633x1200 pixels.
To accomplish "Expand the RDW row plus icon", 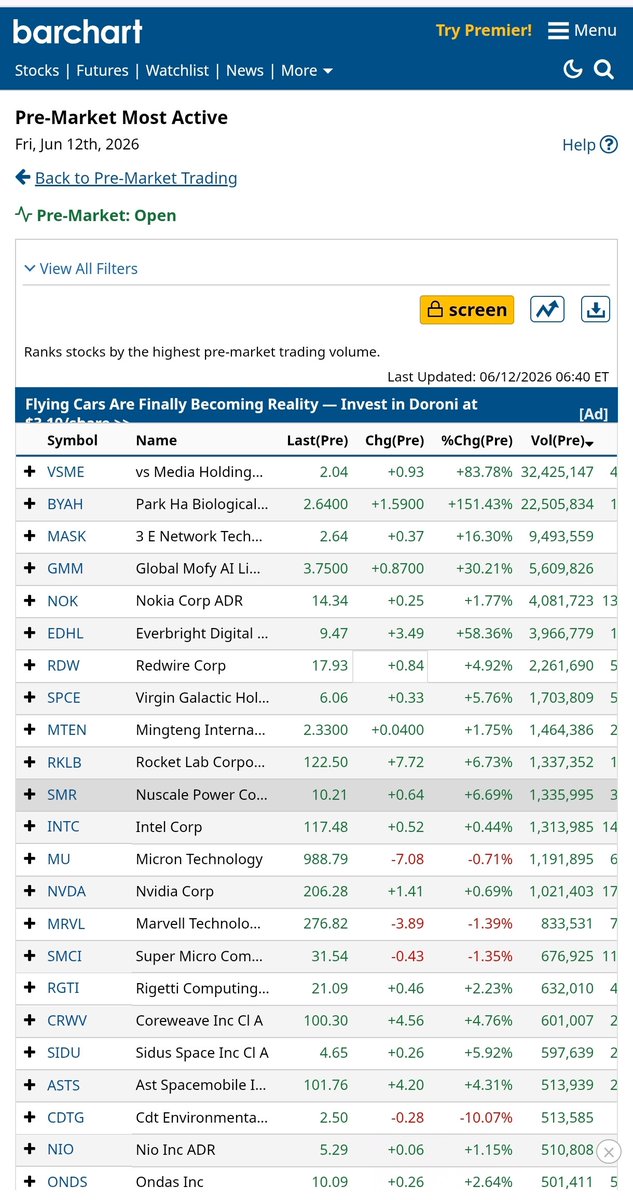I will 30,665.
